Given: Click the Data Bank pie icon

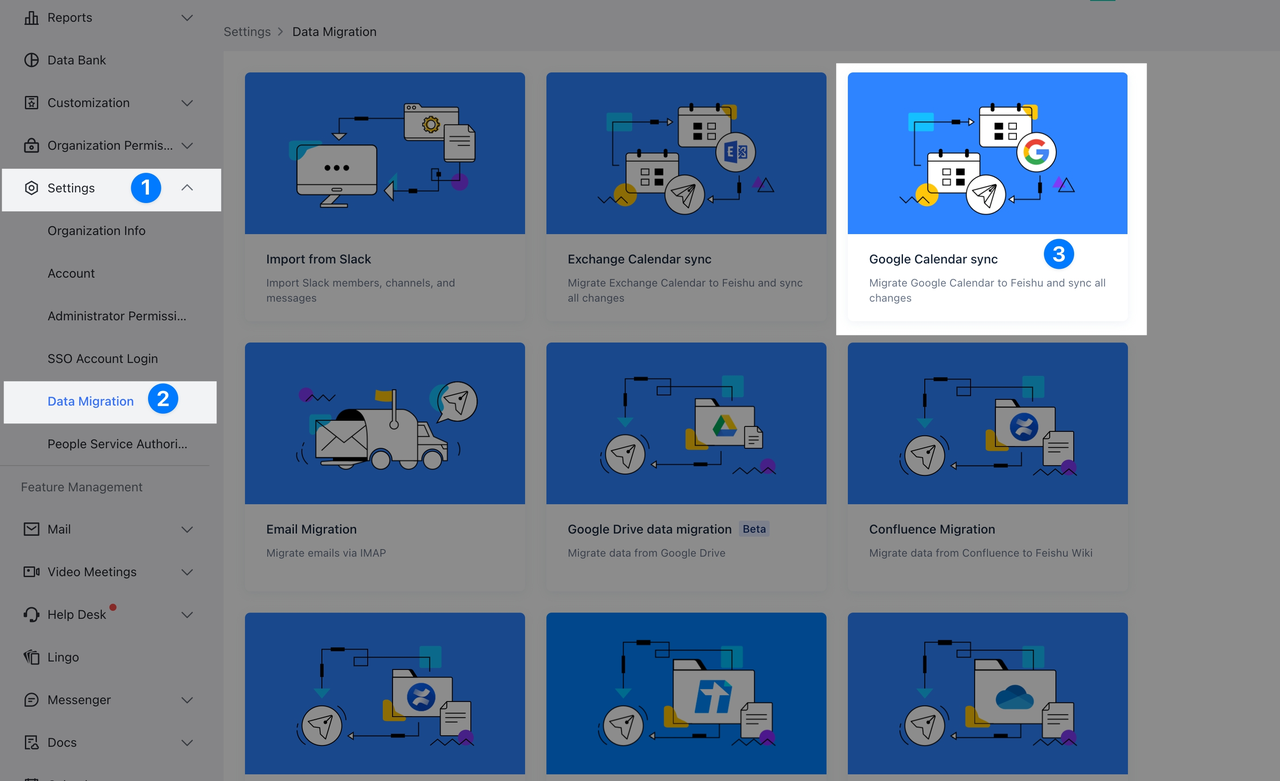Looking at the screenshot, I should point(31,60).
